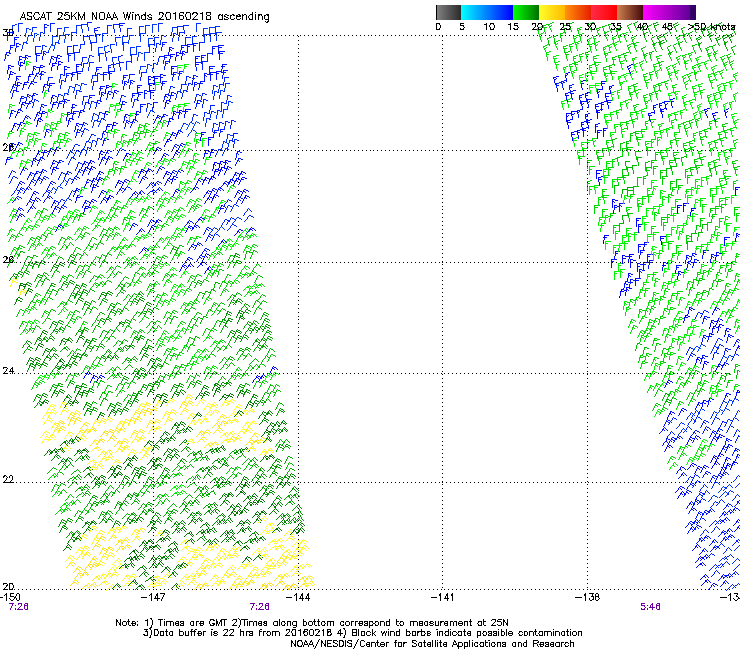The height and width of the screenshot is (650, 740).
Task: Click the 'Note: 1) Times are GMT' line
Action: [312, 623]
